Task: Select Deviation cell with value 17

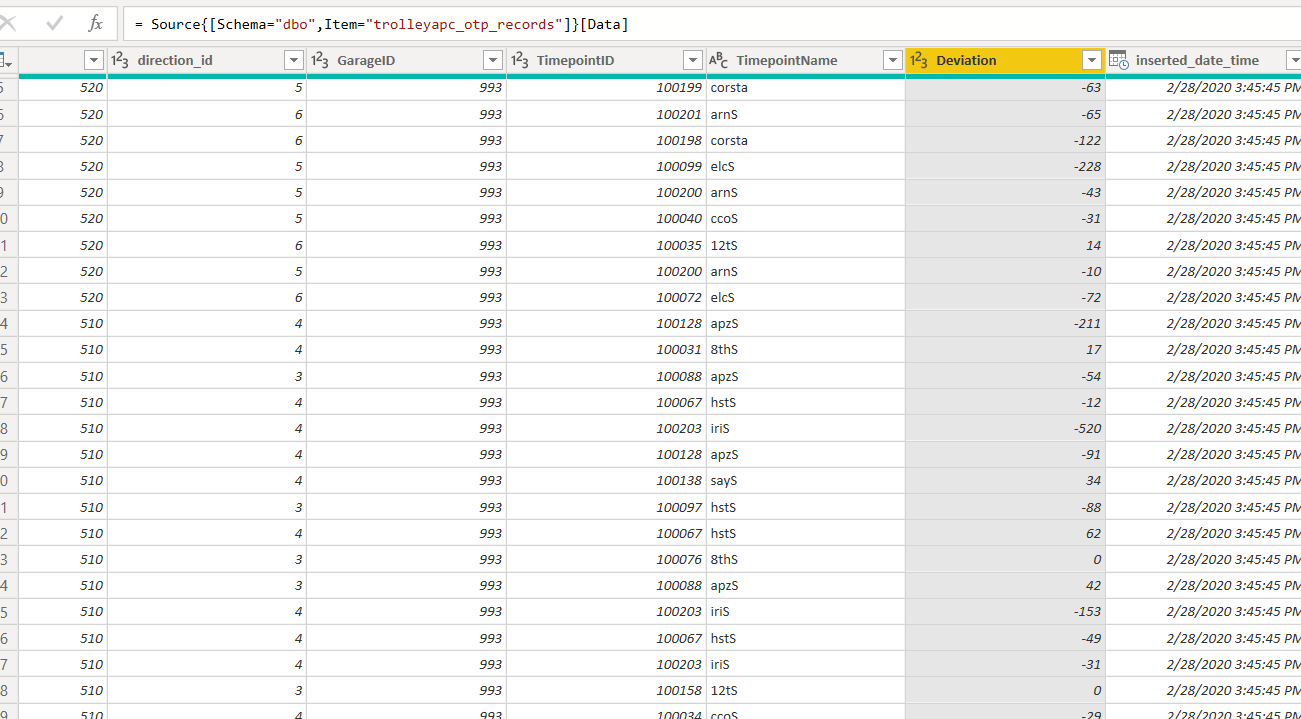Action: point(1005,349)
